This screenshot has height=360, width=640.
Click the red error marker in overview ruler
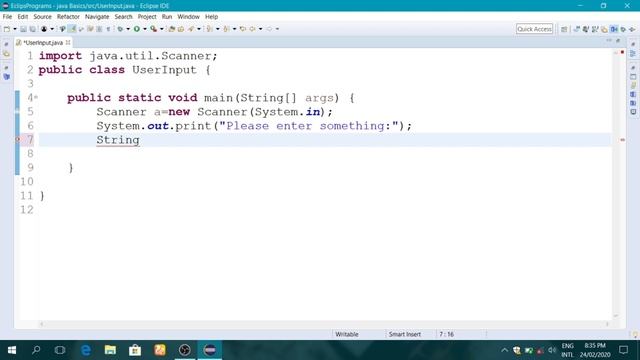pos(622,140)
